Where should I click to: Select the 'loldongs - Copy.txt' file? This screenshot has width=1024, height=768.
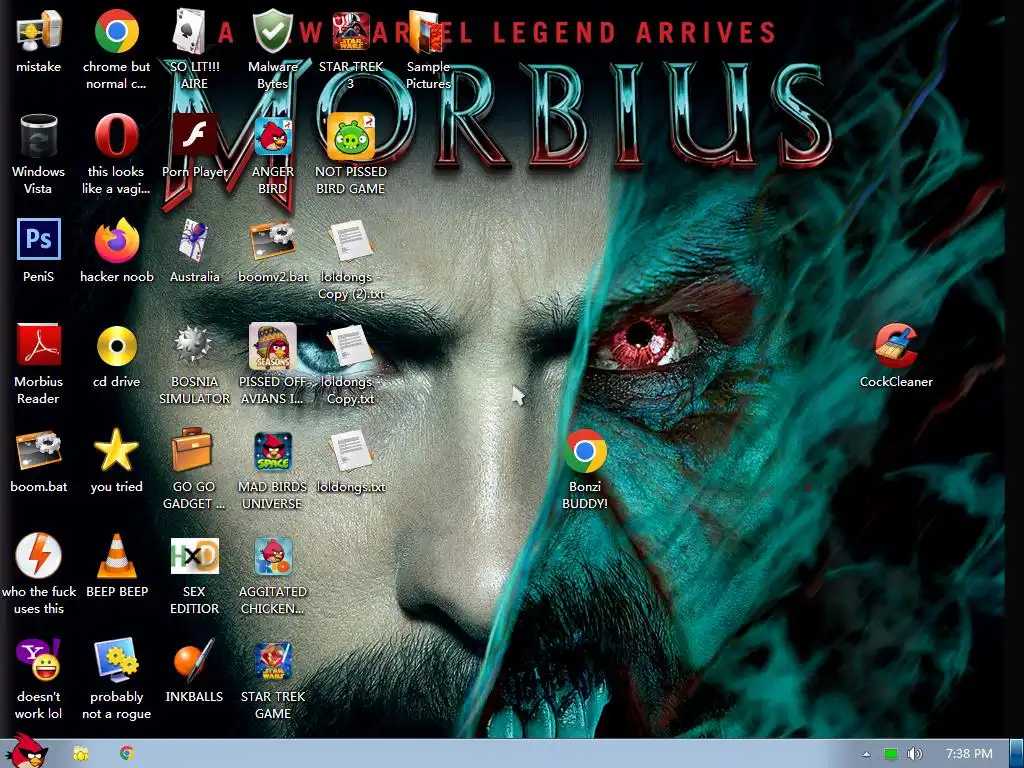[x=351, y=345]
